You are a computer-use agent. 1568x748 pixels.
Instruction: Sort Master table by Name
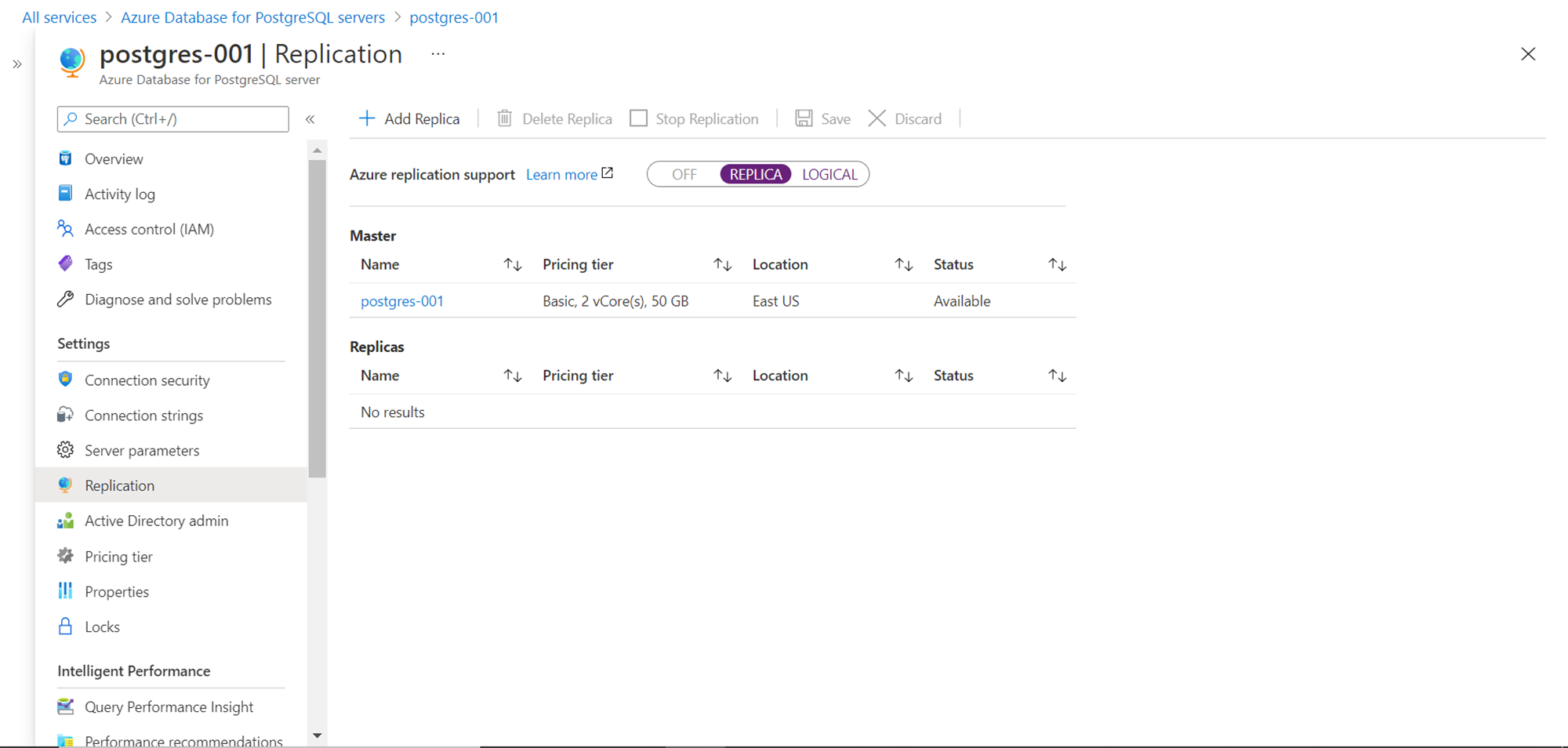click(x=513, y=265)
